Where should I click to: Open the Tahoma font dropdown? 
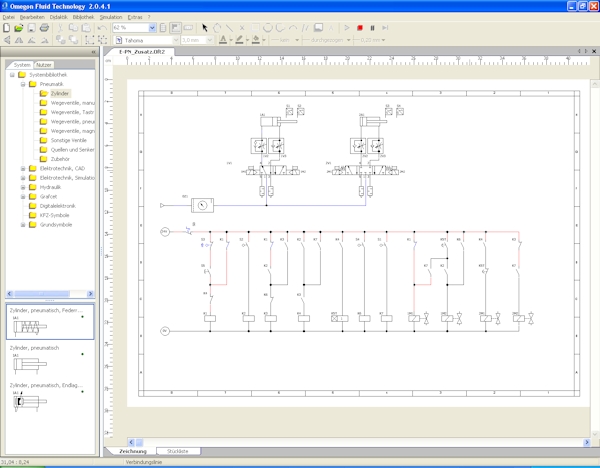point(175,40)
